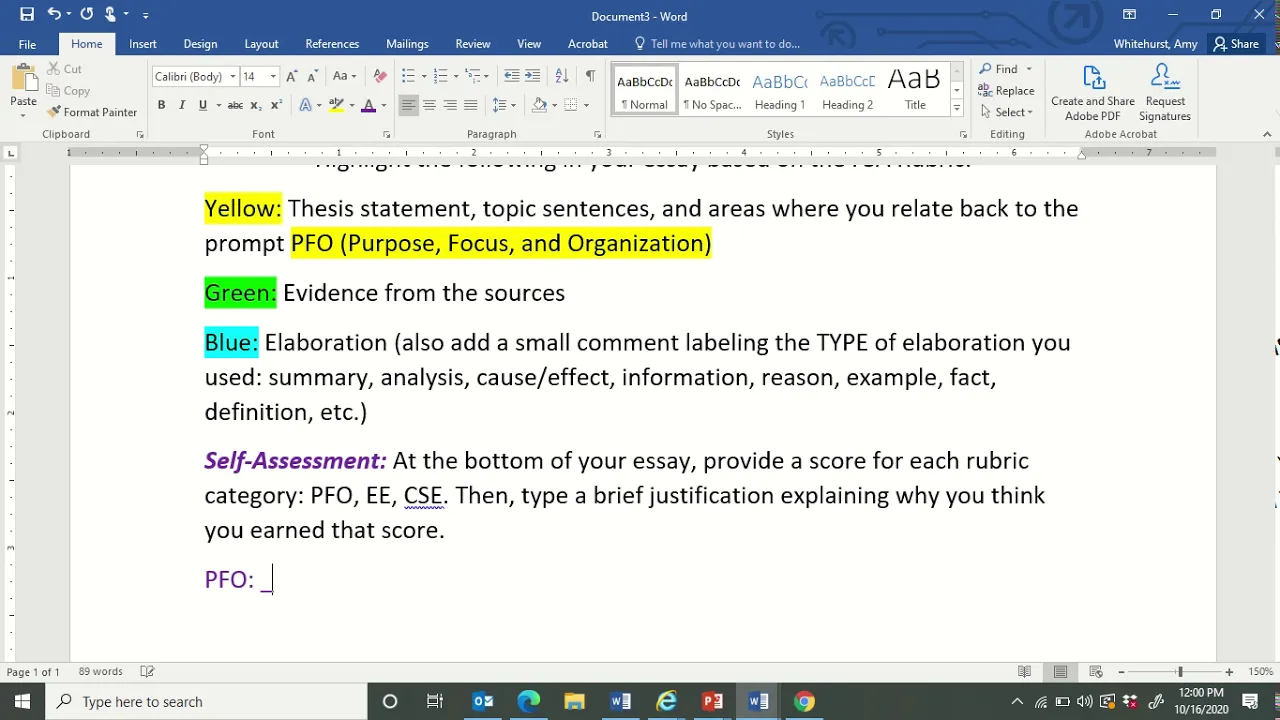Increase font size with grow icon
Image resolution: width=1280 pixels, height=720 pixels.
pos(292,76)
